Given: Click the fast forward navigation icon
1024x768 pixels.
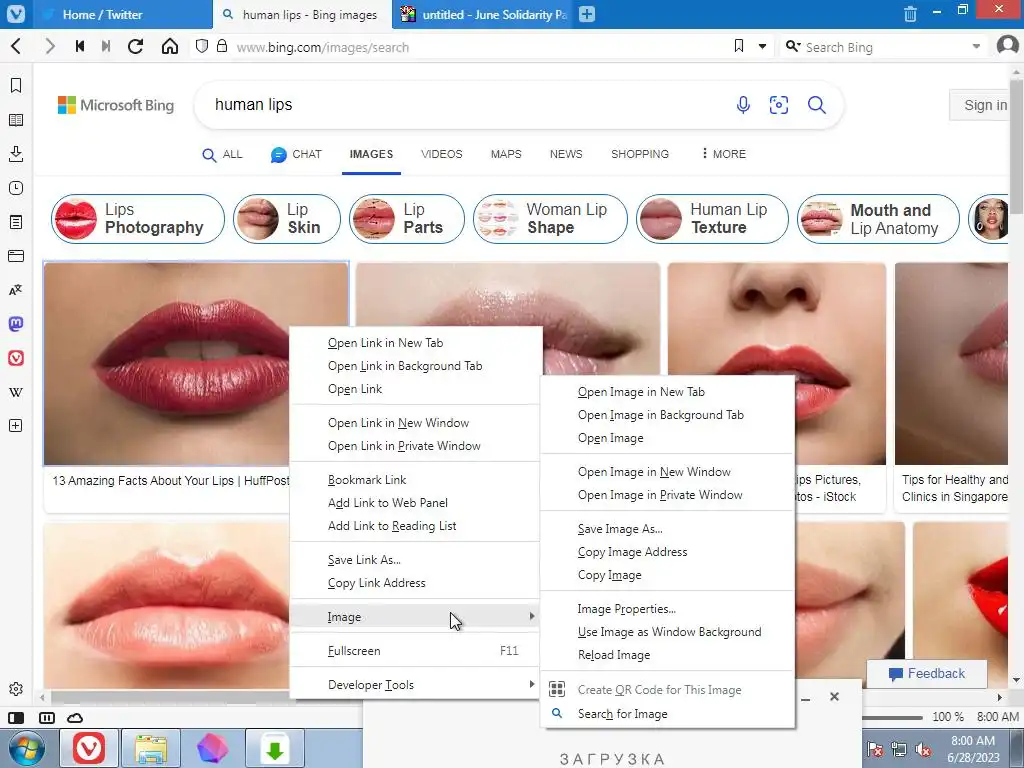Looking at the screenshot, I should 106,46.
